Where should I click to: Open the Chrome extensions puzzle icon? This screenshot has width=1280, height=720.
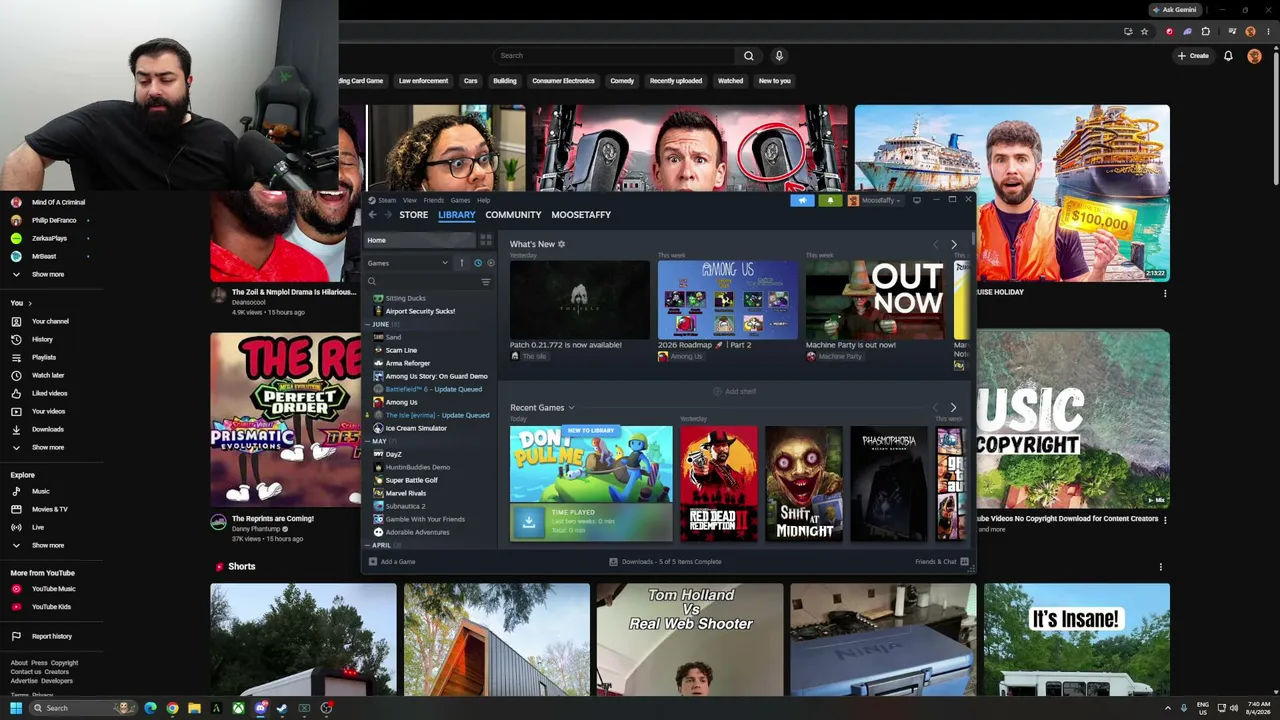(x=1205, y=31)
